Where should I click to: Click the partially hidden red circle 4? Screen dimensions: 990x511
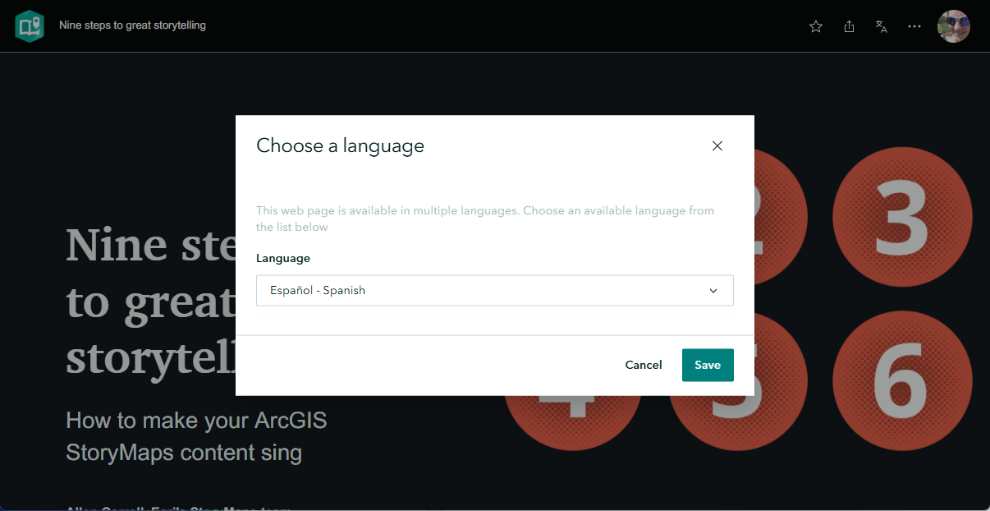573,423
